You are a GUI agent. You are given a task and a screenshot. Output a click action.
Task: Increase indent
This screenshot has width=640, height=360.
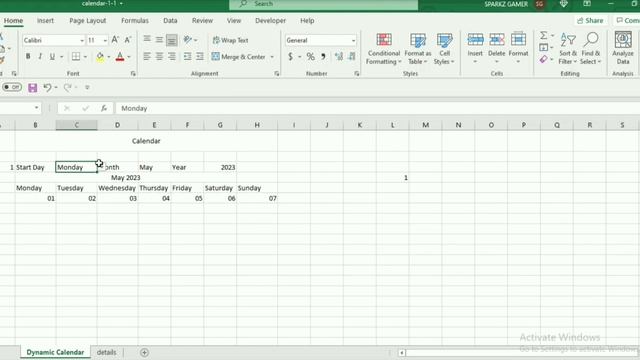[x=200, y=56]
